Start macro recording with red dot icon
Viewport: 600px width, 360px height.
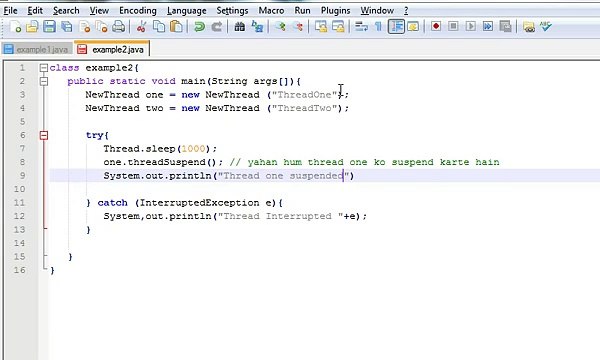click(x=436, y=26)
